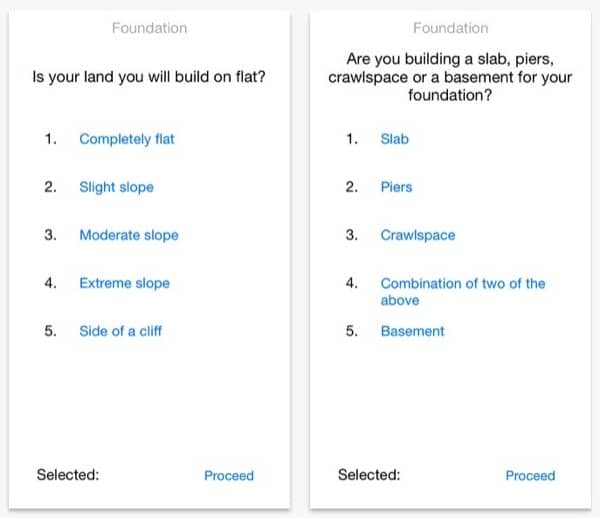Choose 'Piers' foundation option

point(396,187)
